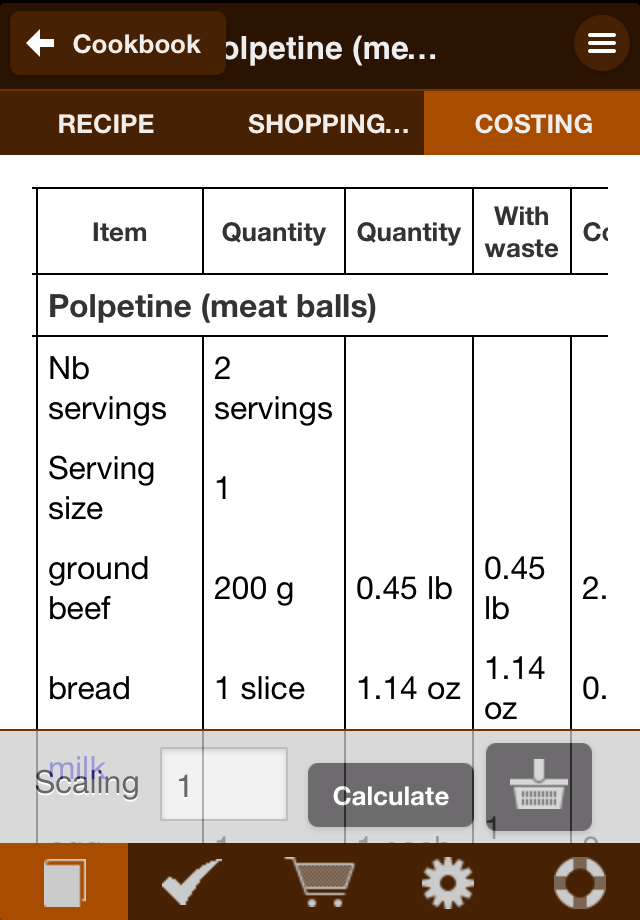Select the COSTING tab
Viewport: 640px width, 920px height.
533,123
